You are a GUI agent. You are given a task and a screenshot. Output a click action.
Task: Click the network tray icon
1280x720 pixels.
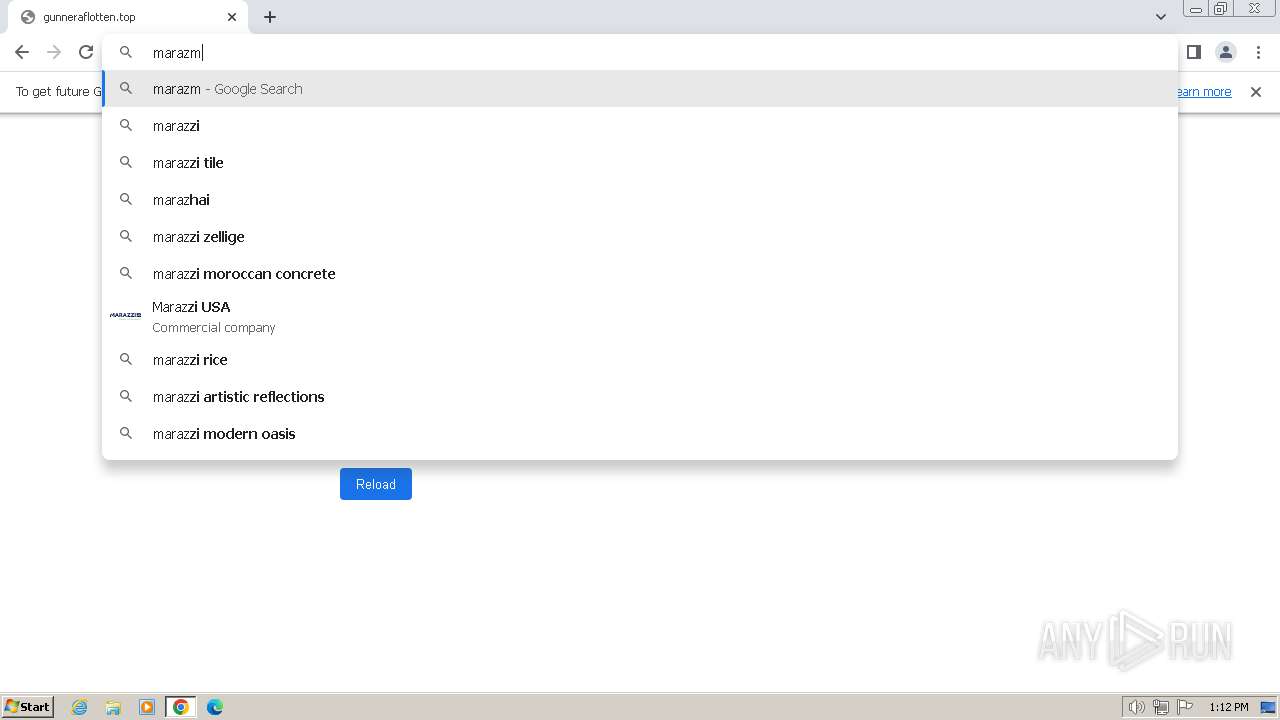click(1161, 707)
